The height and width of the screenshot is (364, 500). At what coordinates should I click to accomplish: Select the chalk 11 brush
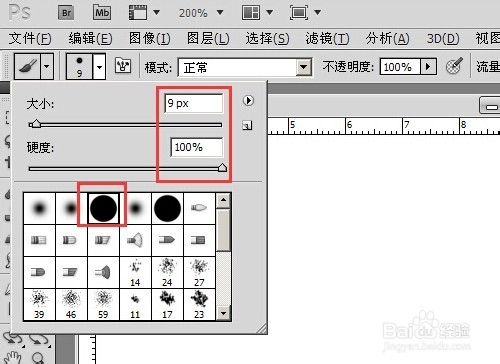135,304
